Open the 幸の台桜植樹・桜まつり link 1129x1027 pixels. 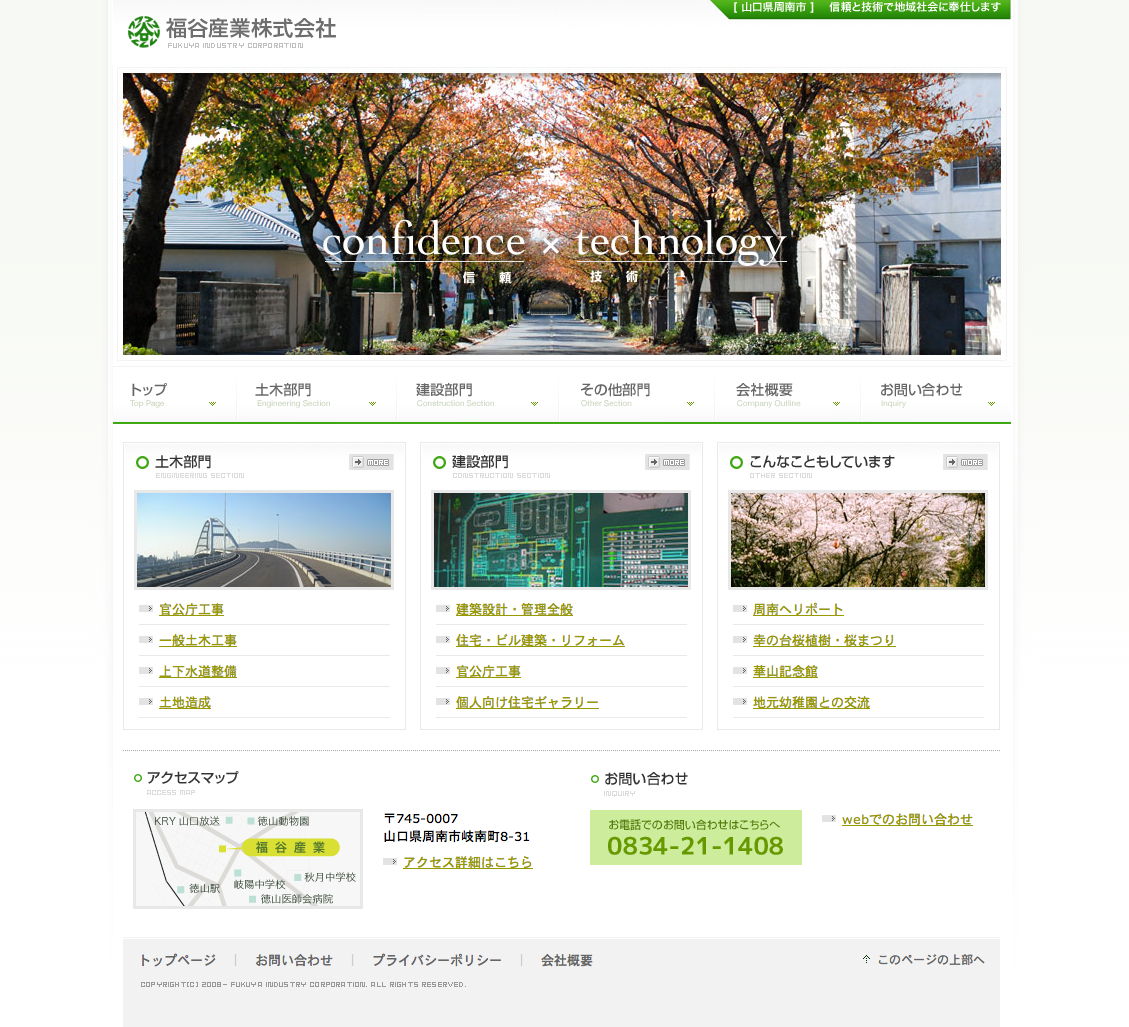824,640
